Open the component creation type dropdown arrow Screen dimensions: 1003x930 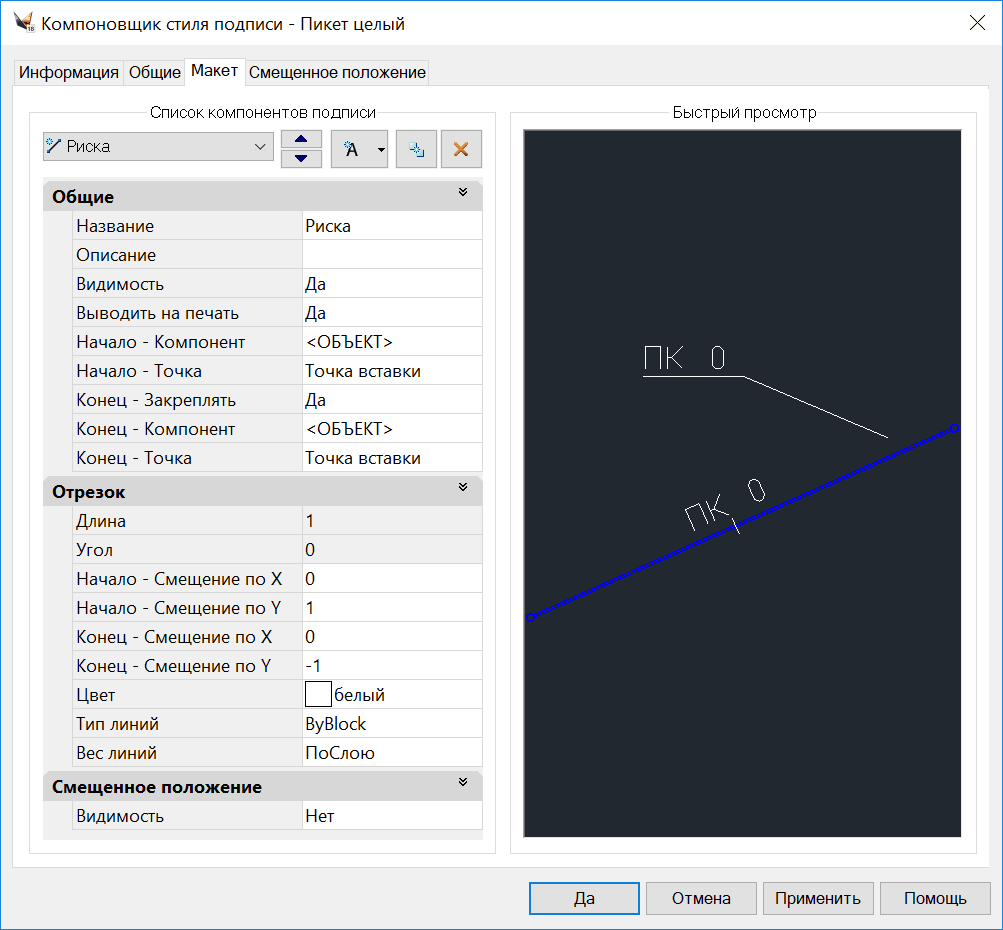click(381, 149)
